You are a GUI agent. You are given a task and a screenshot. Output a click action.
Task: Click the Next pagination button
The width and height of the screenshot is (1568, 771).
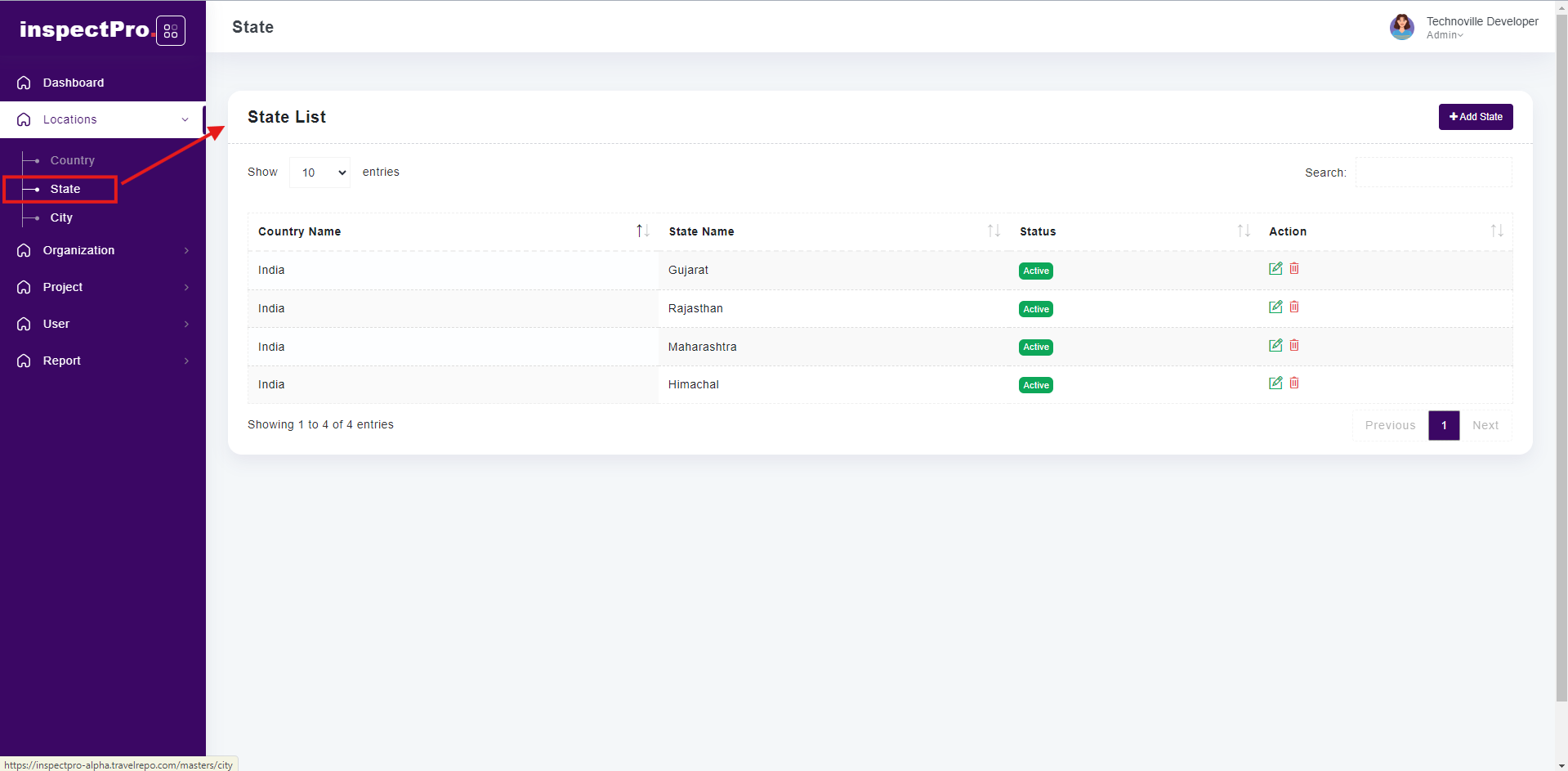coord(1485,425)
